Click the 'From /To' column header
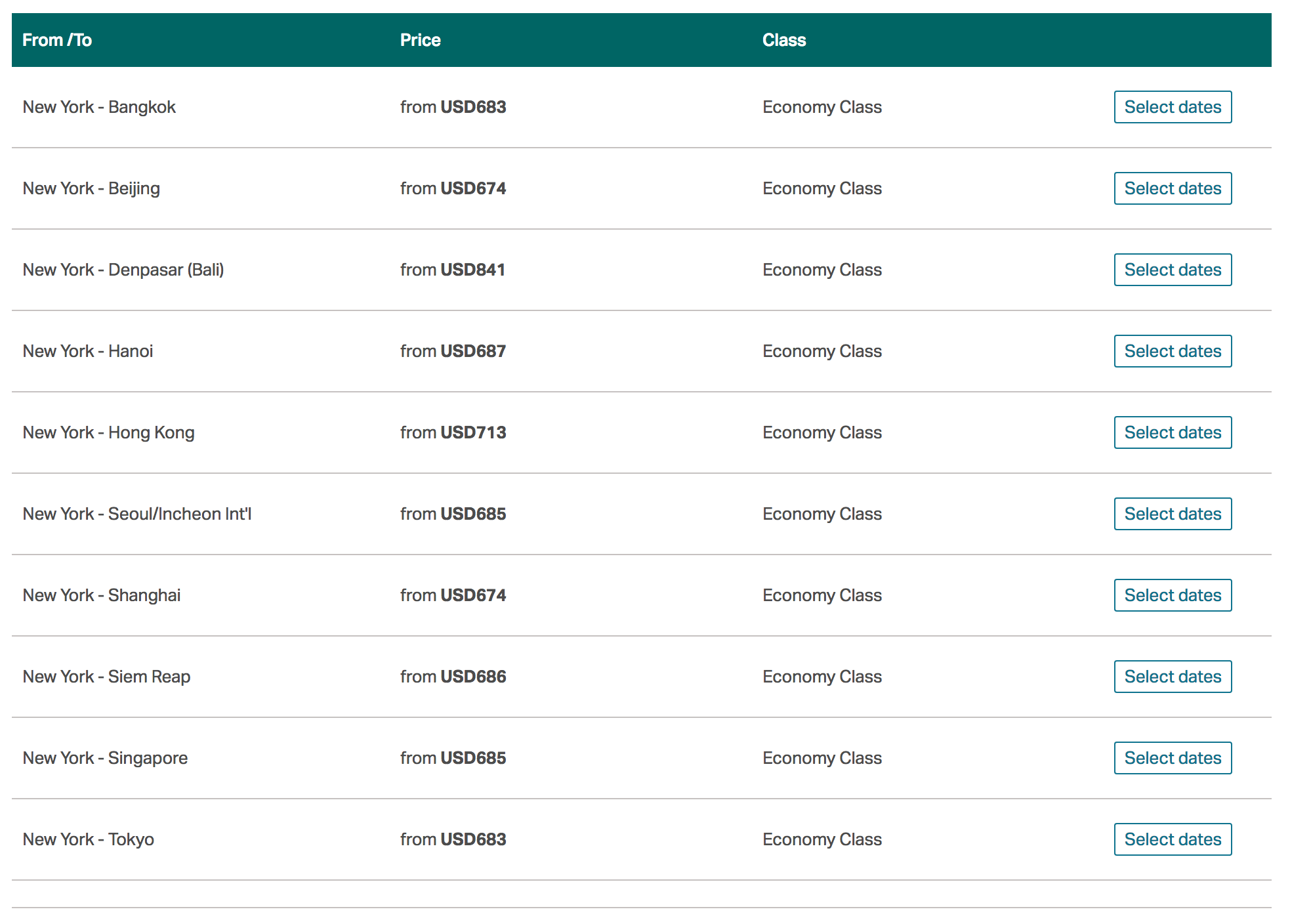The width and height of the screenshot is (1290, 924). tap(57, 40)
